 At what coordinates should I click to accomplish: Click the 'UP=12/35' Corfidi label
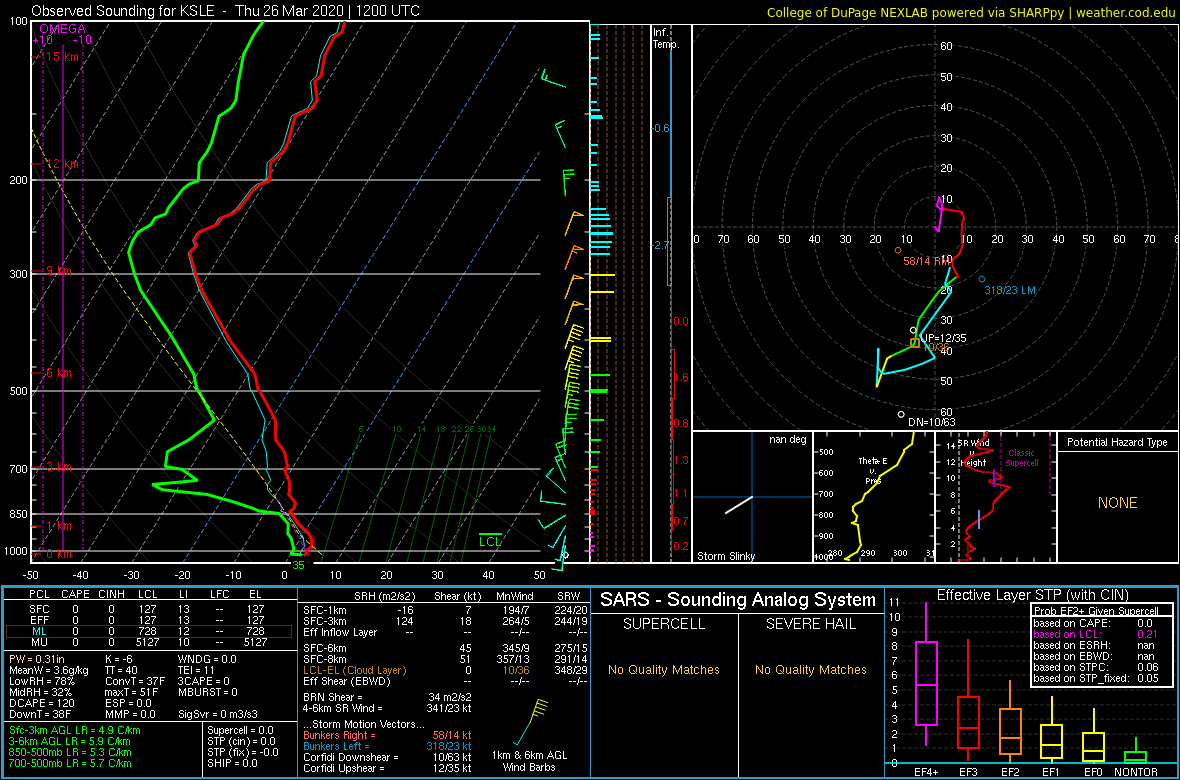click(942, 338)
